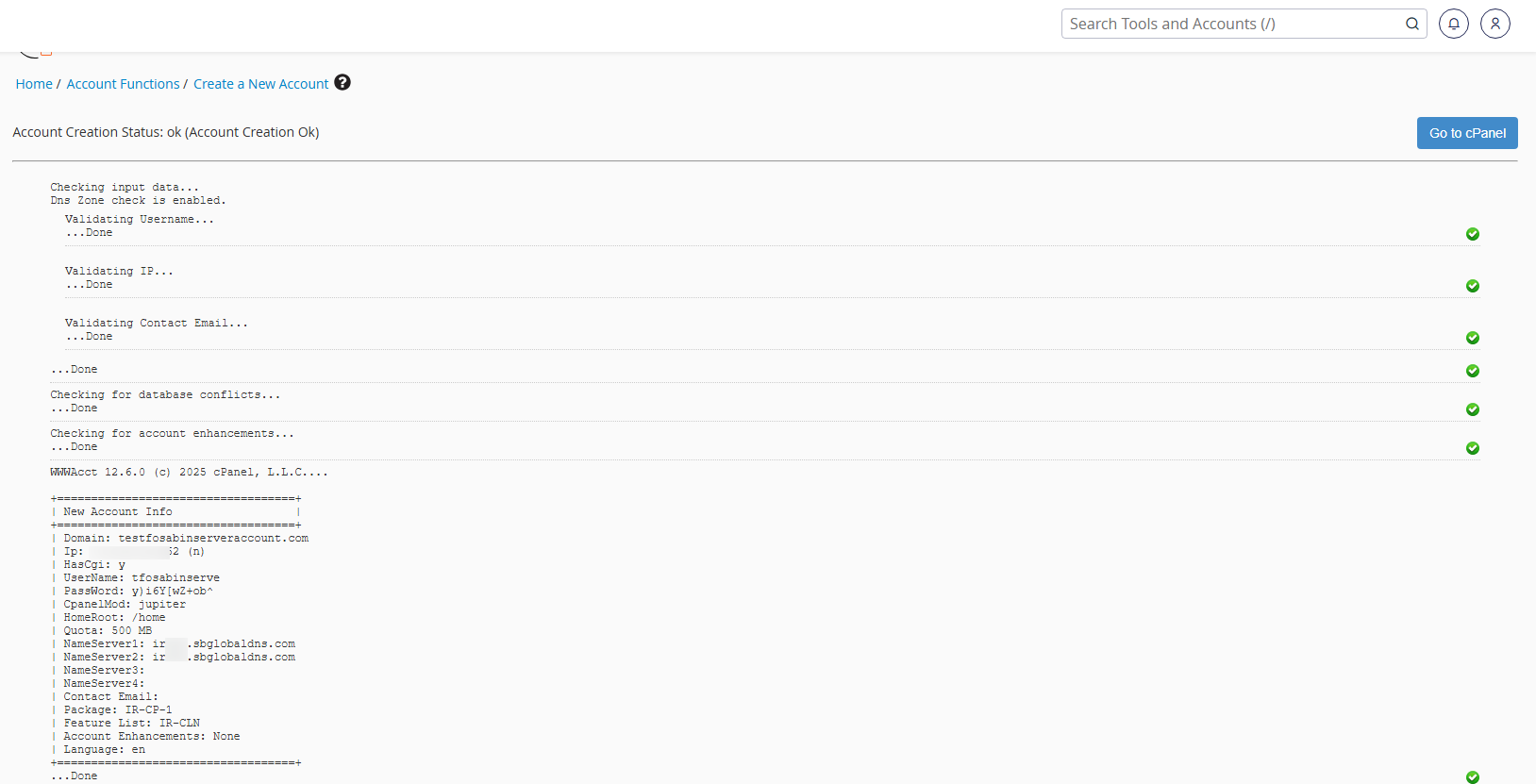Viewport: 1536px width, 784px height.
Task: Click the search magnifier icon
Action: [1412, 24]
